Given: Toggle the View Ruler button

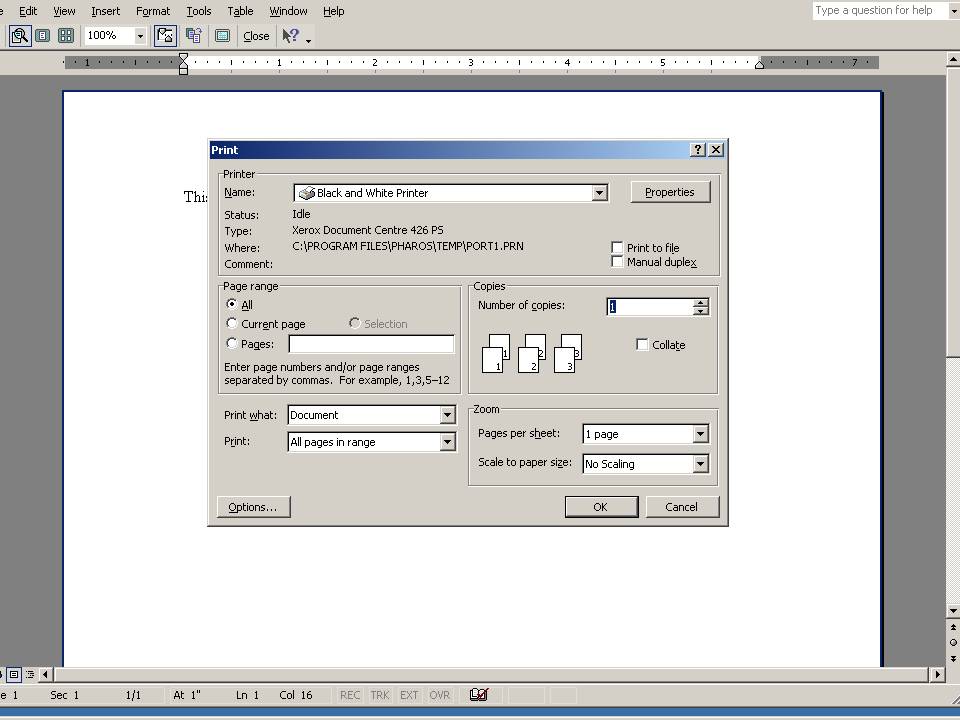Looking at the screenshot, I should coord(165,36).
